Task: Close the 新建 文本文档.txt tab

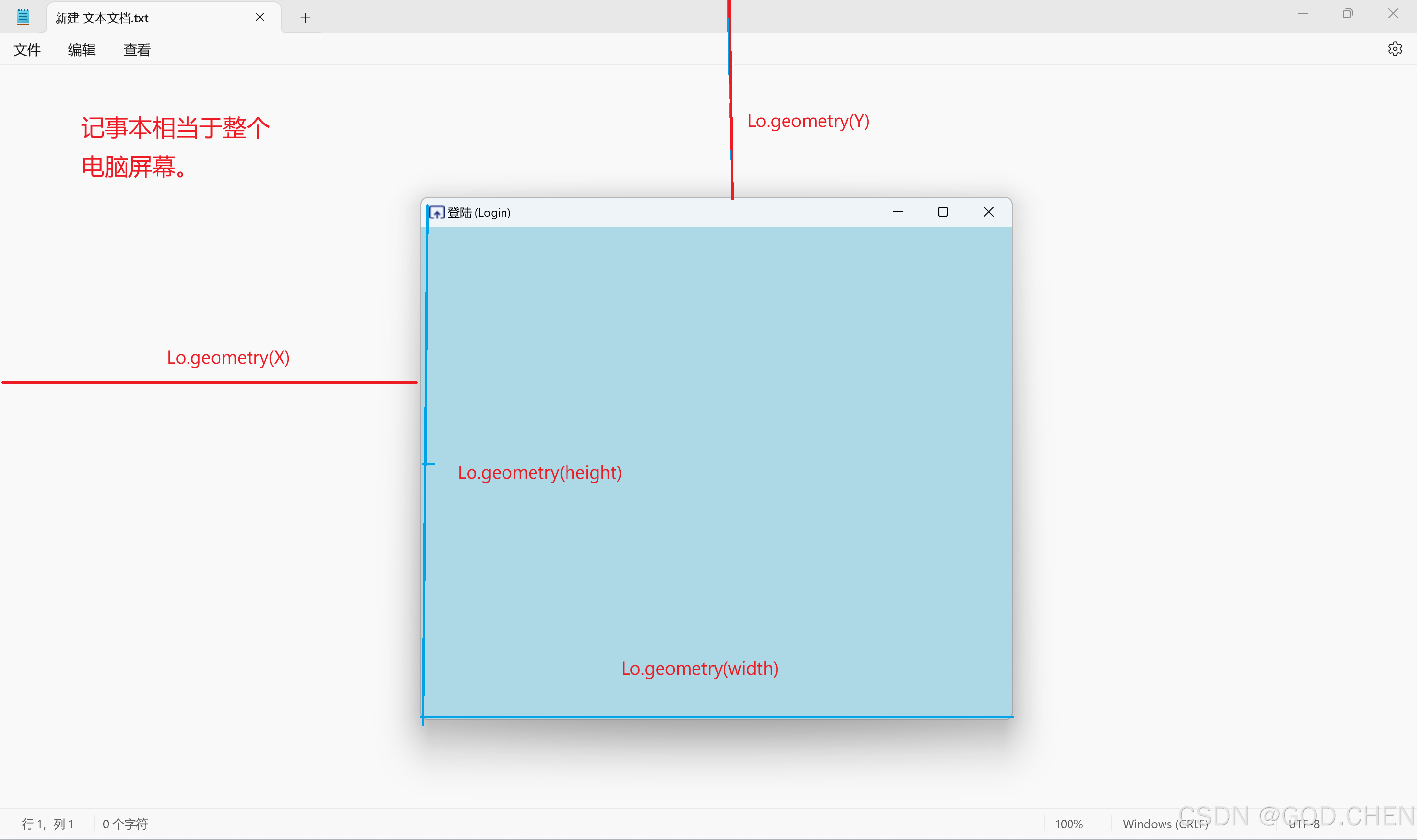Action: pyautogui.click(x=260, y=18)
